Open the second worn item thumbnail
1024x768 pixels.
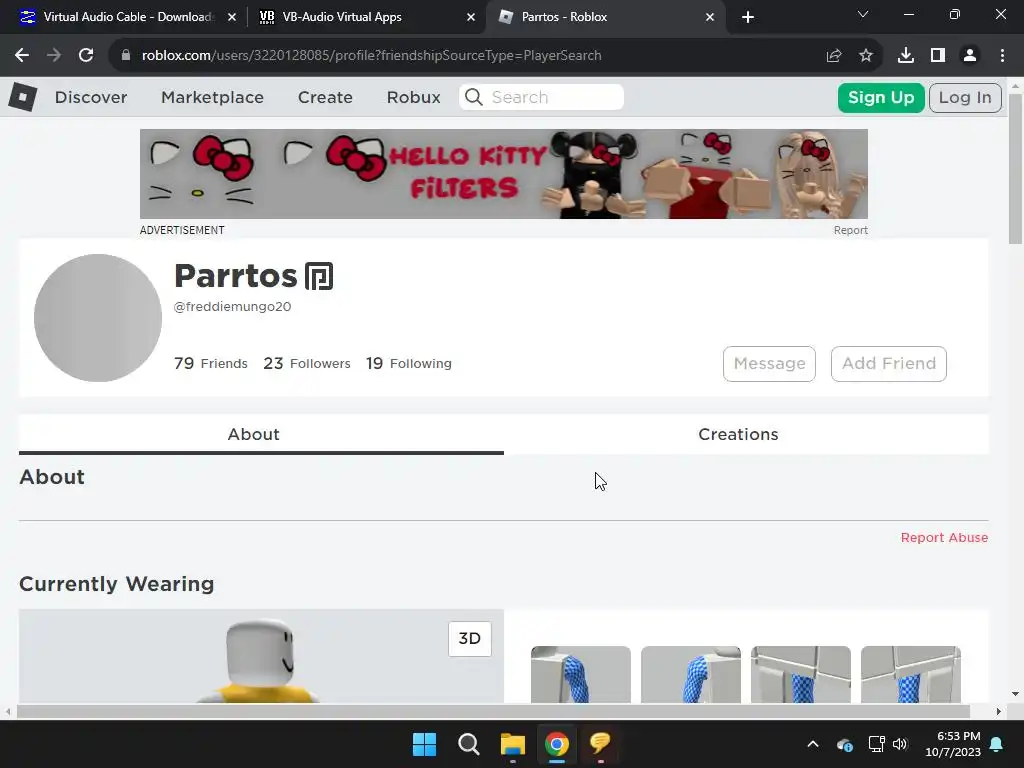click(x=691, y=675)
